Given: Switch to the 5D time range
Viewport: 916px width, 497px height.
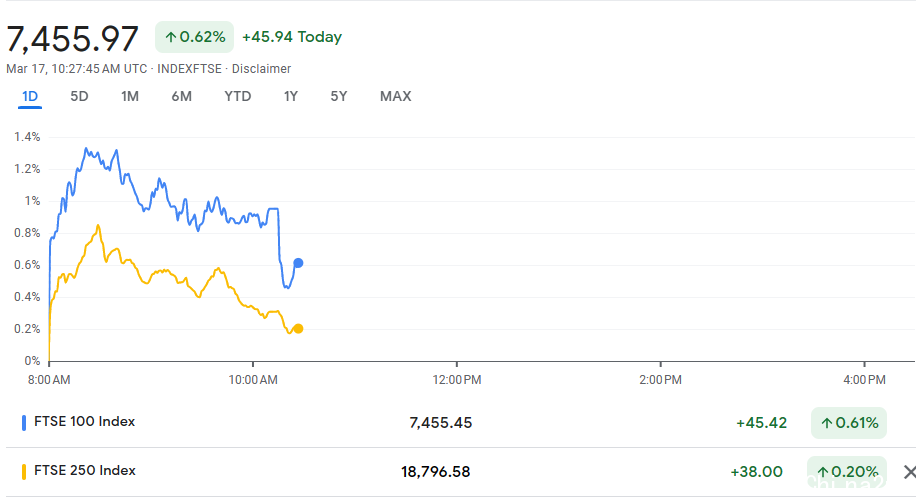Looking at the screenshot, I should click(79, 96).
